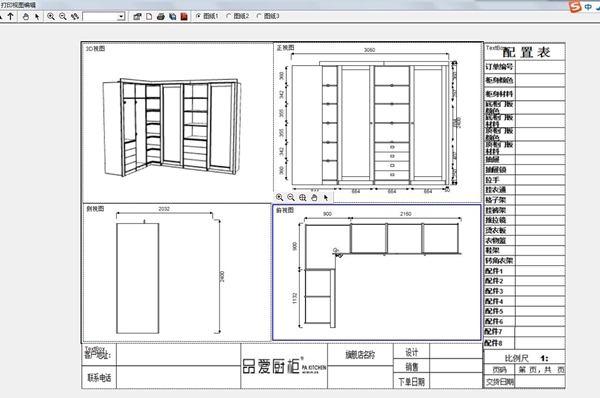Screen dimensions: 600x398
Task: Click the 设计 footer label
Action: click(x=412, y=352)
